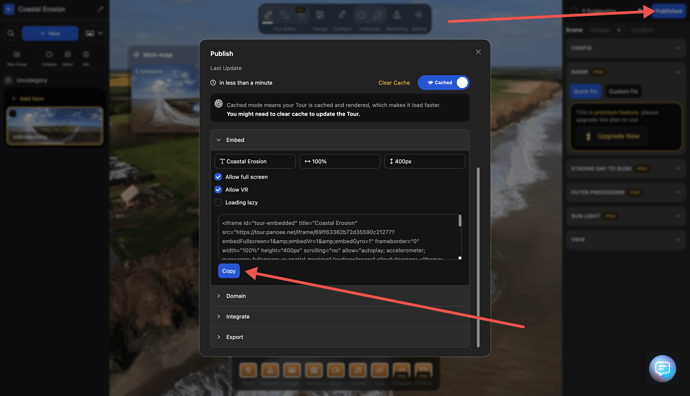Open the Dollhouse circle icon
Screen dimensions: 690x396
[361, 15]
